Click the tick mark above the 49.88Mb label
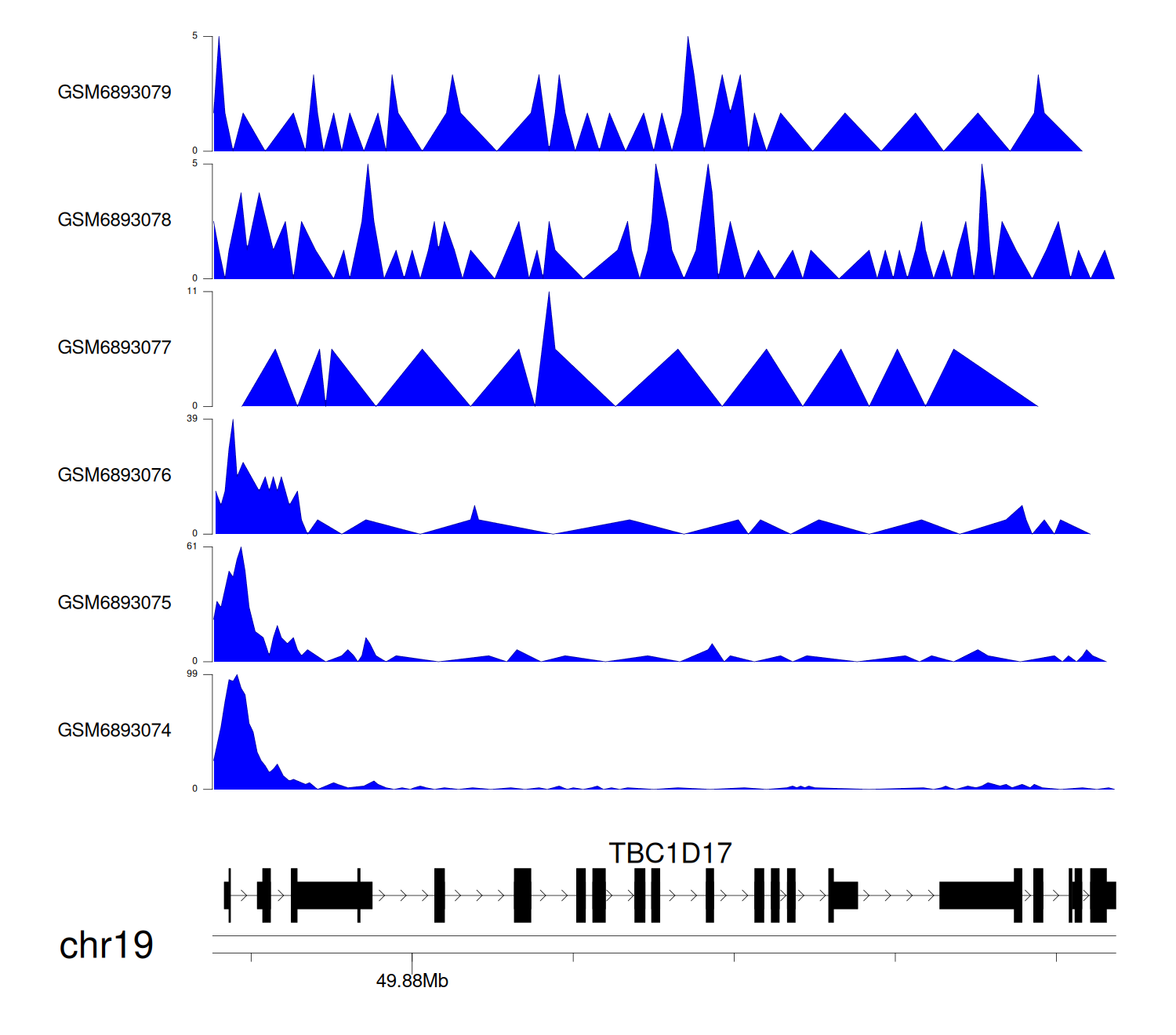Screen dimensions: 1176x1035 coord(412,957)
